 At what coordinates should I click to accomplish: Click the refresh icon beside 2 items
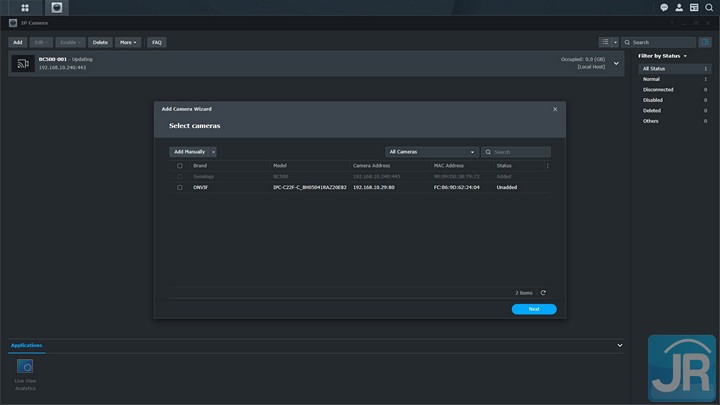coord(543,293)
